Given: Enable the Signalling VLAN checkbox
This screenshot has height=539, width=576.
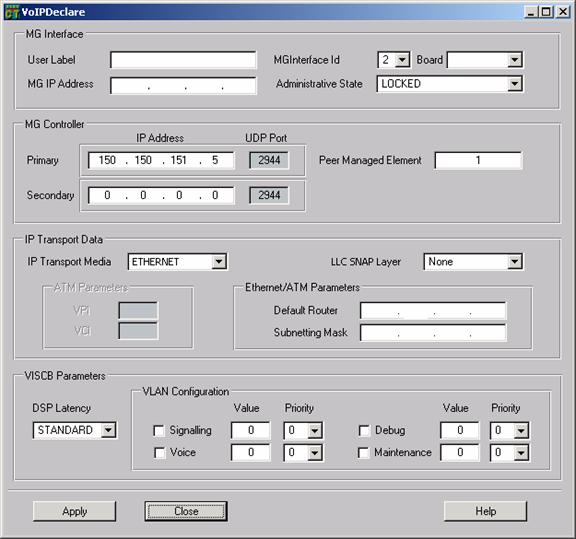Looking at the screenshot, I should [159, 431].
